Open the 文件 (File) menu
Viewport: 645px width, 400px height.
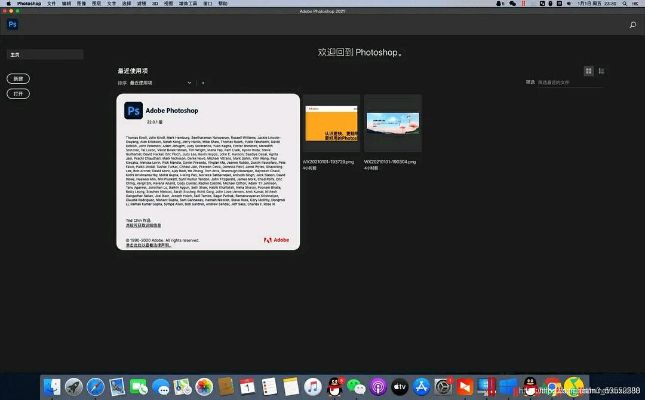tap(50, 4)
